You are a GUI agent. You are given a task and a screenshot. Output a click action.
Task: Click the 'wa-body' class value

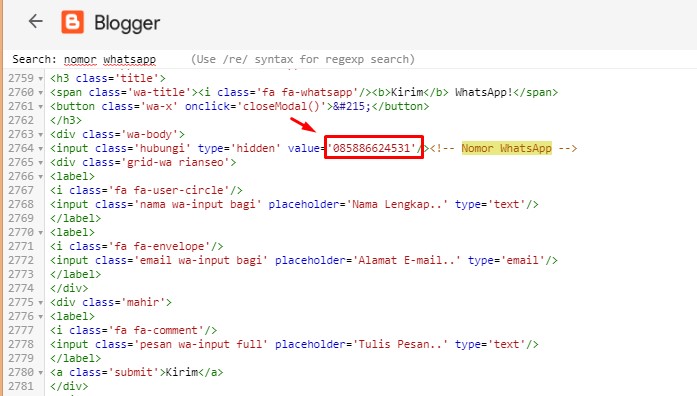pos(149,134)
